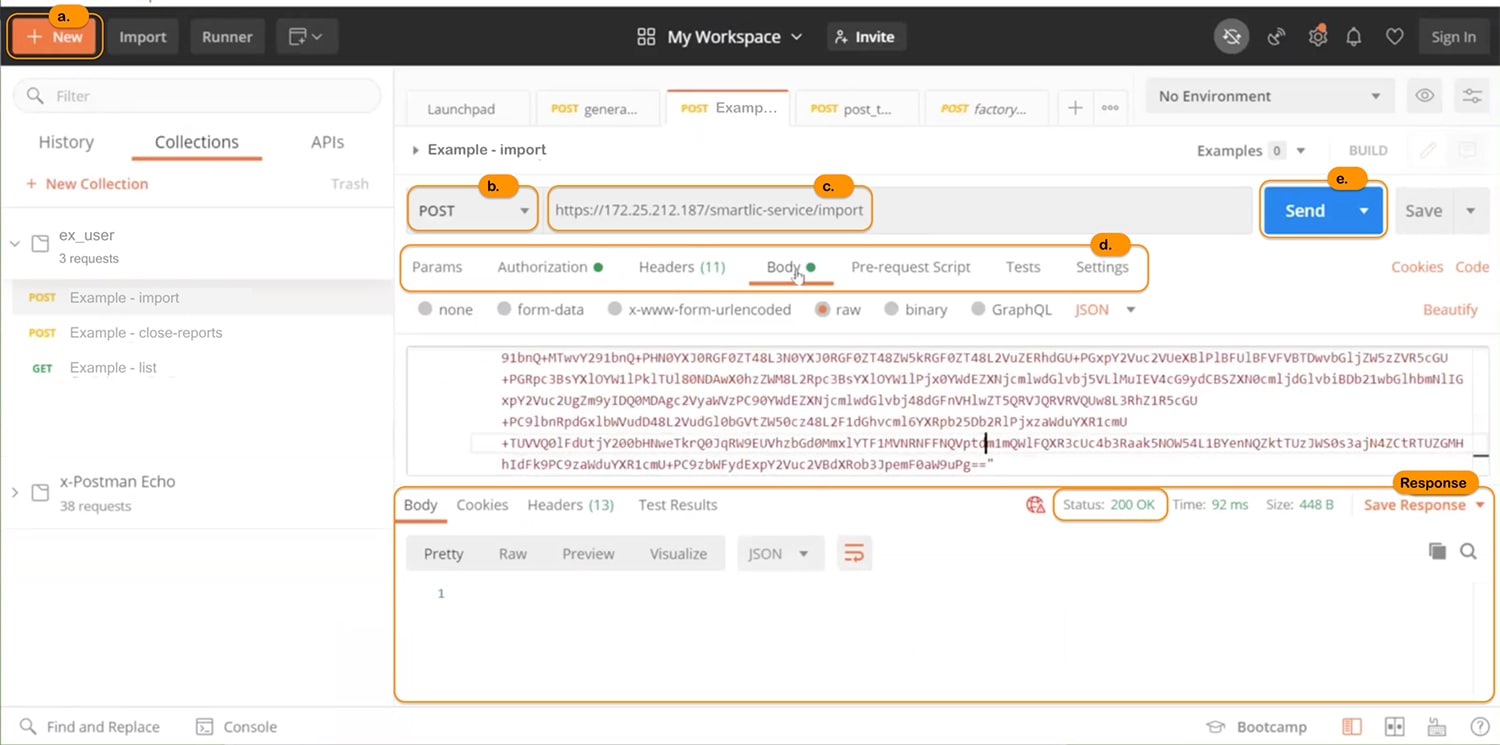Click the ex_user collection folder icon
1500x745 pixels.
[40, 244]
